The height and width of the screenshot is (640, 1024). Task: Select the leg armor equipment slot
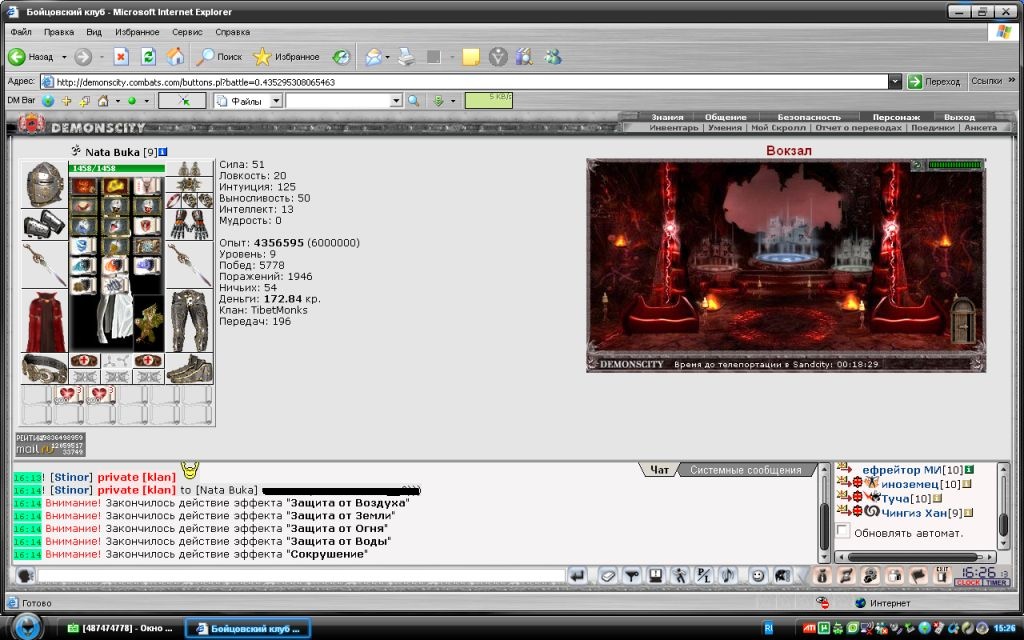(190, 321)
